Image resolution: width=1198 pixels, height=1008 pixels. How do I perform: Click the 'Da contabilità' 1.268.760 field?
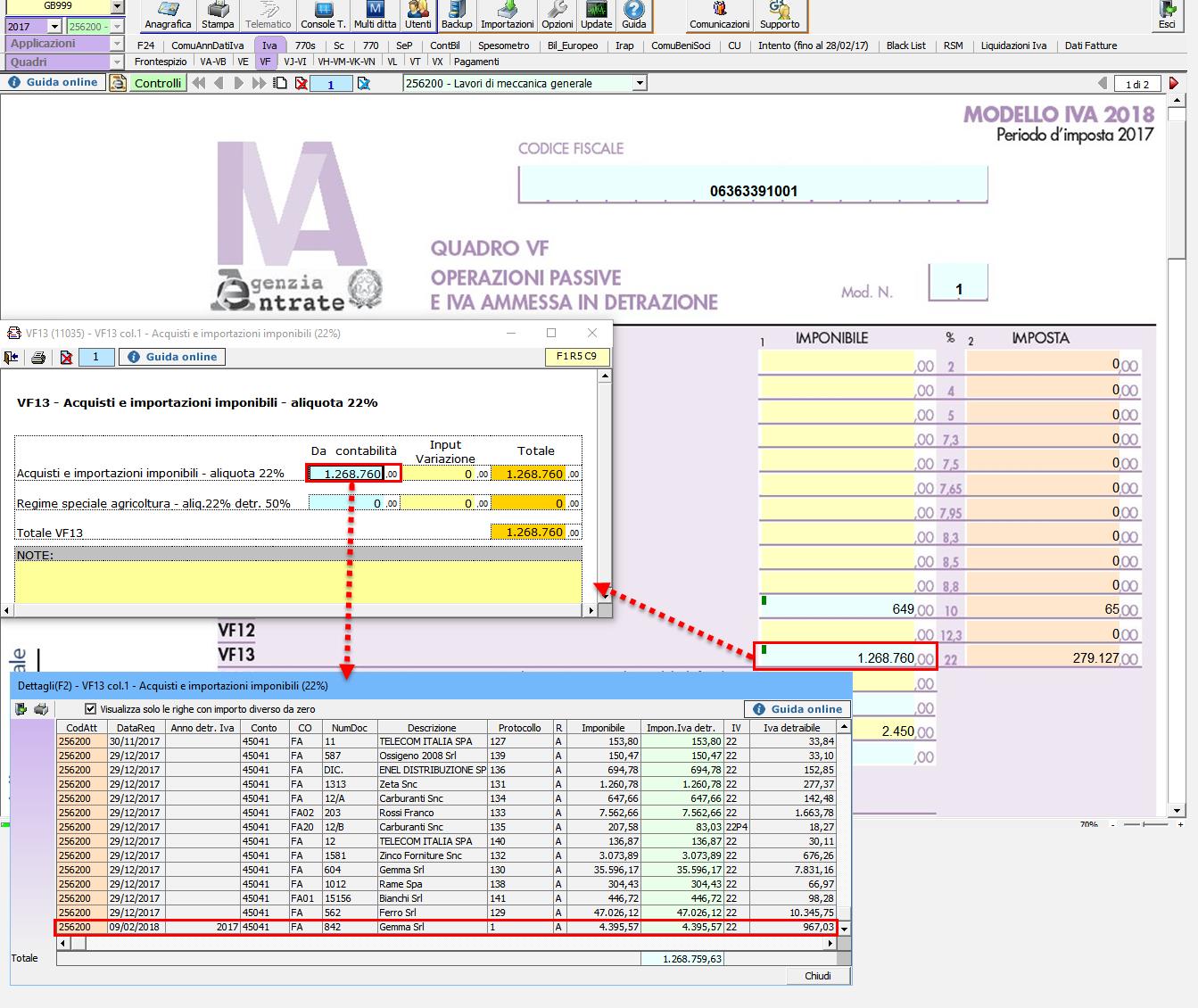point(347,474)
